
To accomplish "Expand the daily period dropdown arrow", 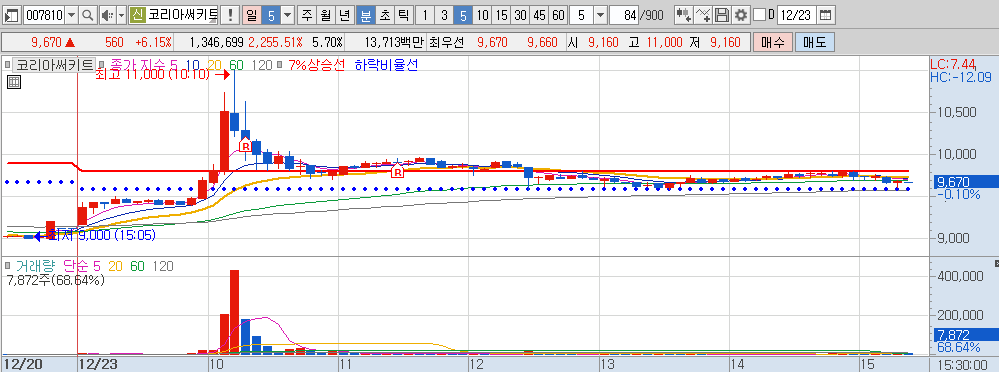I will pos(288,15).
